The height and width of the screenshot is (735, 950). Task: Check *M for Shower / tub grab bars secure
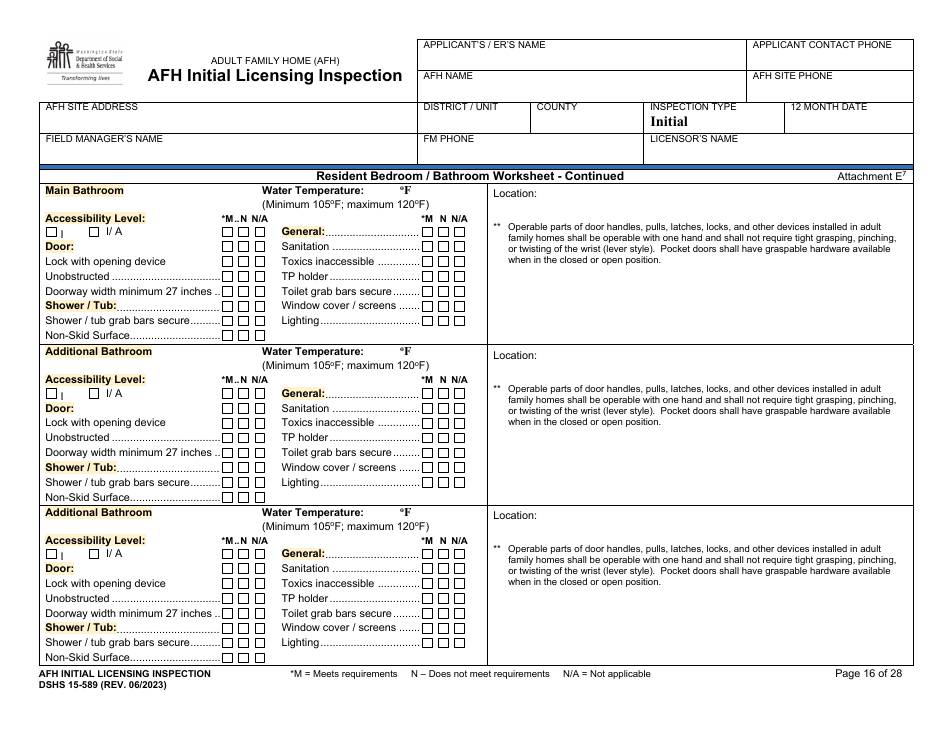[225, 322]
